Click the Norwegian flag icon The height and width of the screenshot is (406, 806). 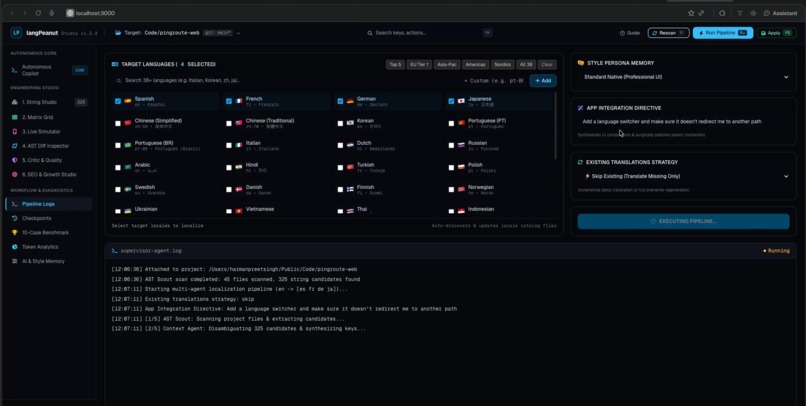click(461, 190)
